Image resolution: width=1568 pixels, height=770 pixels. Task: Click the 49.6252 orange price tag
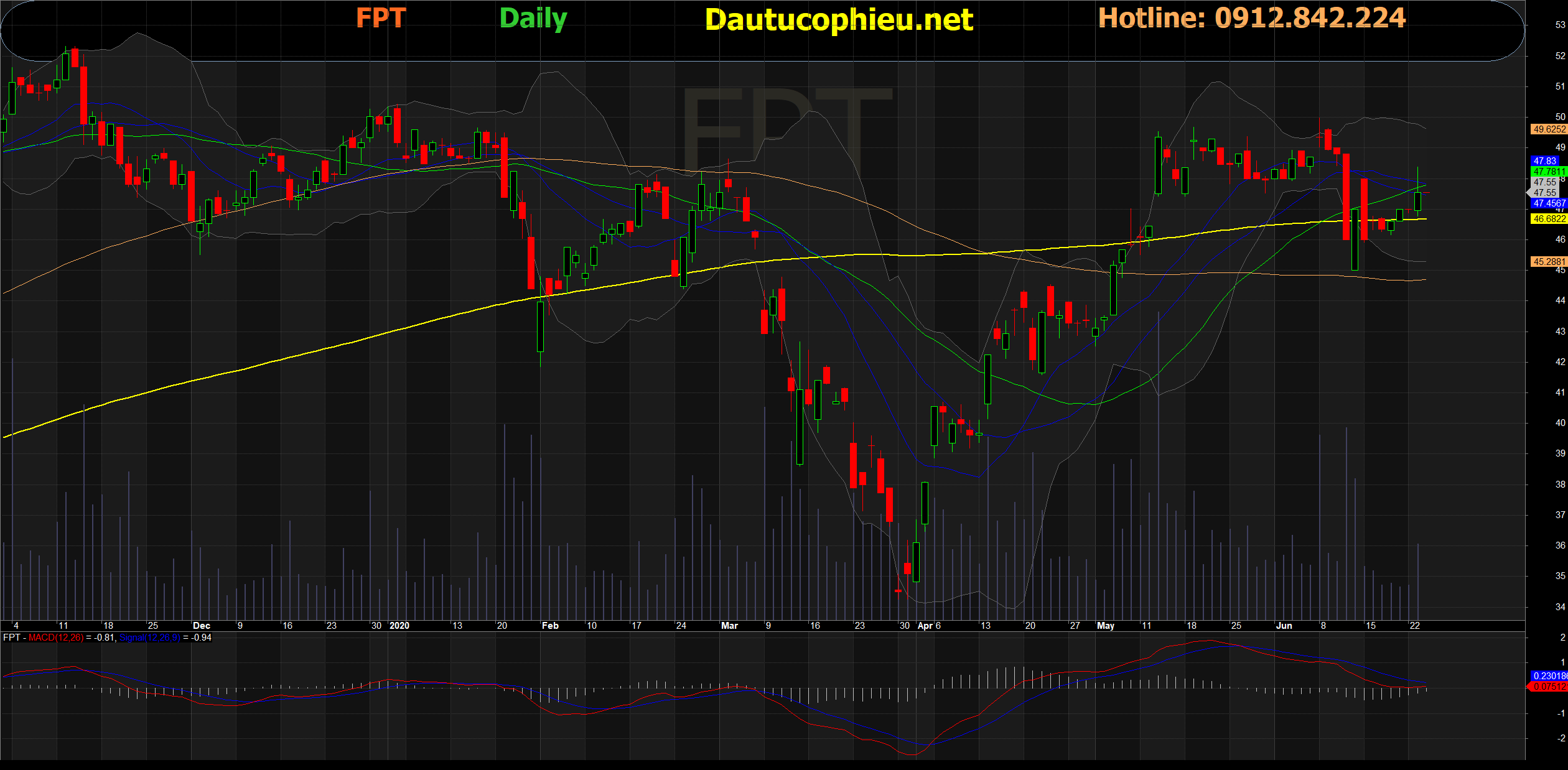[1548, 129]
